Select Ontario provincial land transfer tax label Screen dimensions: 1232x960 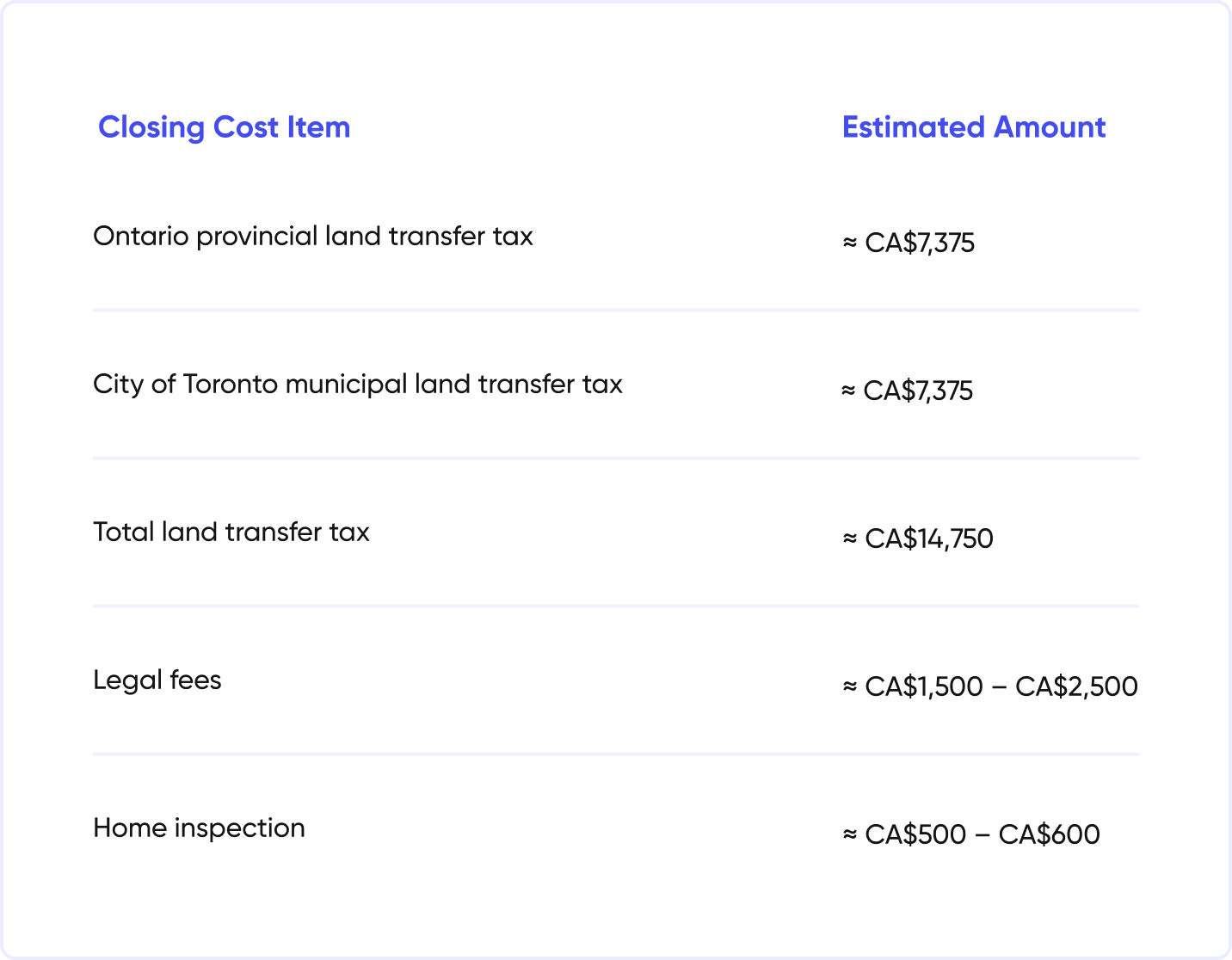(313, 237)
